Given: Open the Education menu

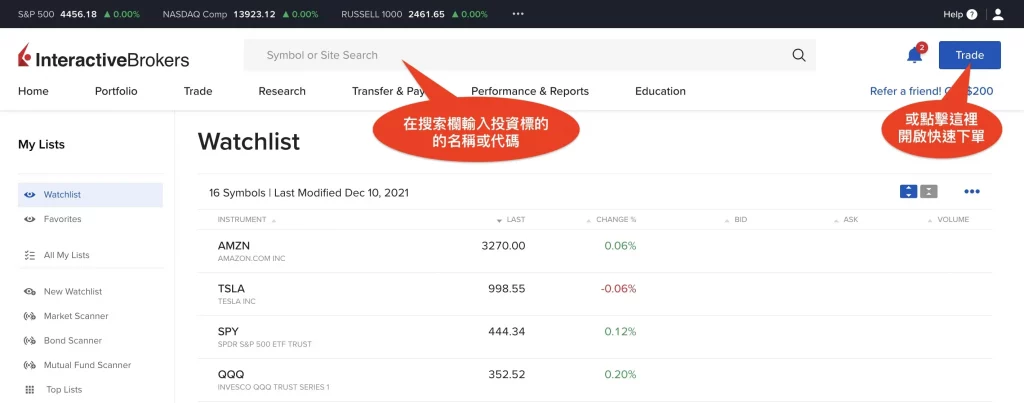Looking at the screenshot, I should pos(660,91).
